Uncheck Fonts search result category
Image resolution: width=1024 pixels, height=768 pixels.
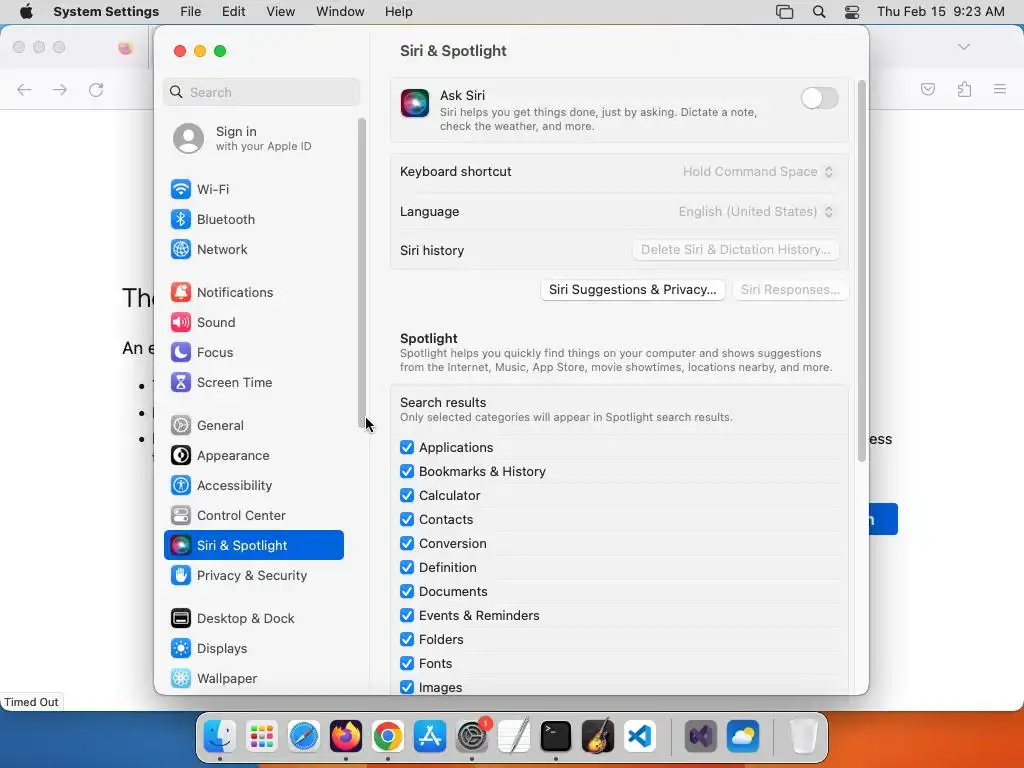[407, 664]
